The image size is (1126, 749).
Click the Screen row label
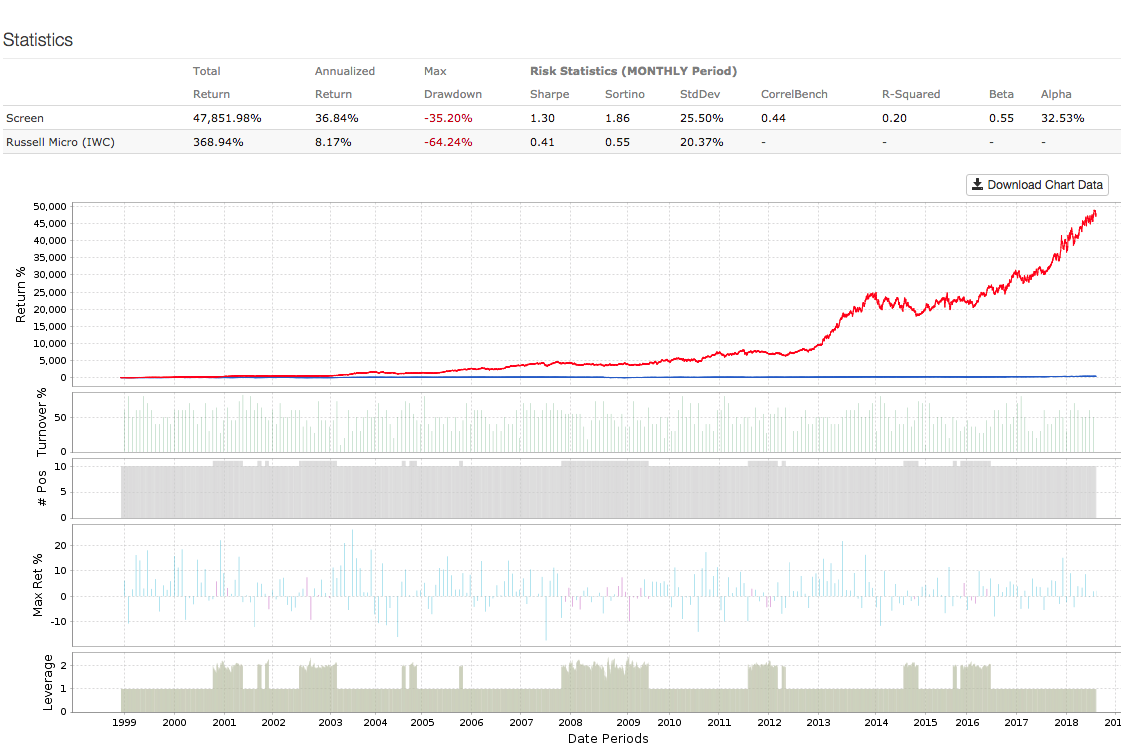24,118
